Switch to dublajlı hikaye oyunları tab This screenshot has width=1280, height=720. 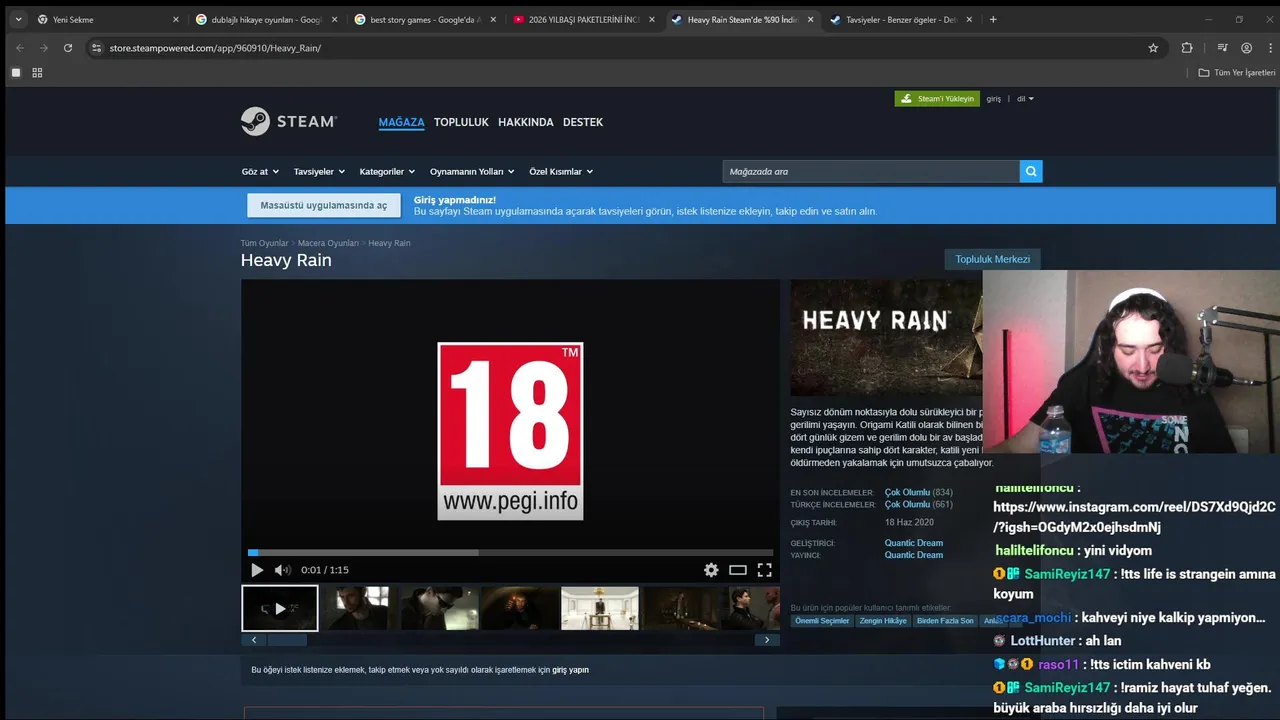pos(265,19)
